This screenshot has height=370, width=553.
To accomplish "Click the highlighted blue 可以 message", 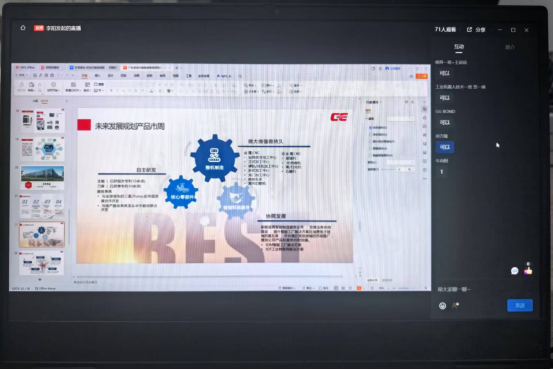I will click(445, 147).
